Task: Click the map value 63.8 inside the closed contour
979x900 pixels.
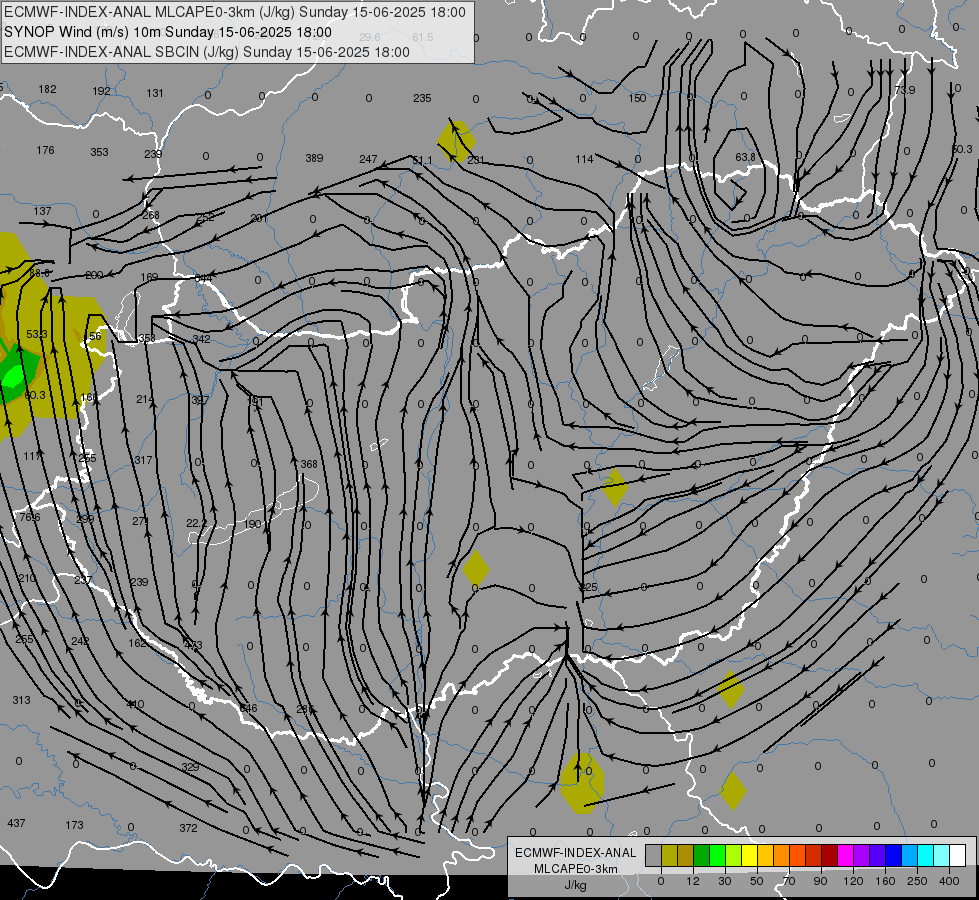Action: tap(745, 157)
